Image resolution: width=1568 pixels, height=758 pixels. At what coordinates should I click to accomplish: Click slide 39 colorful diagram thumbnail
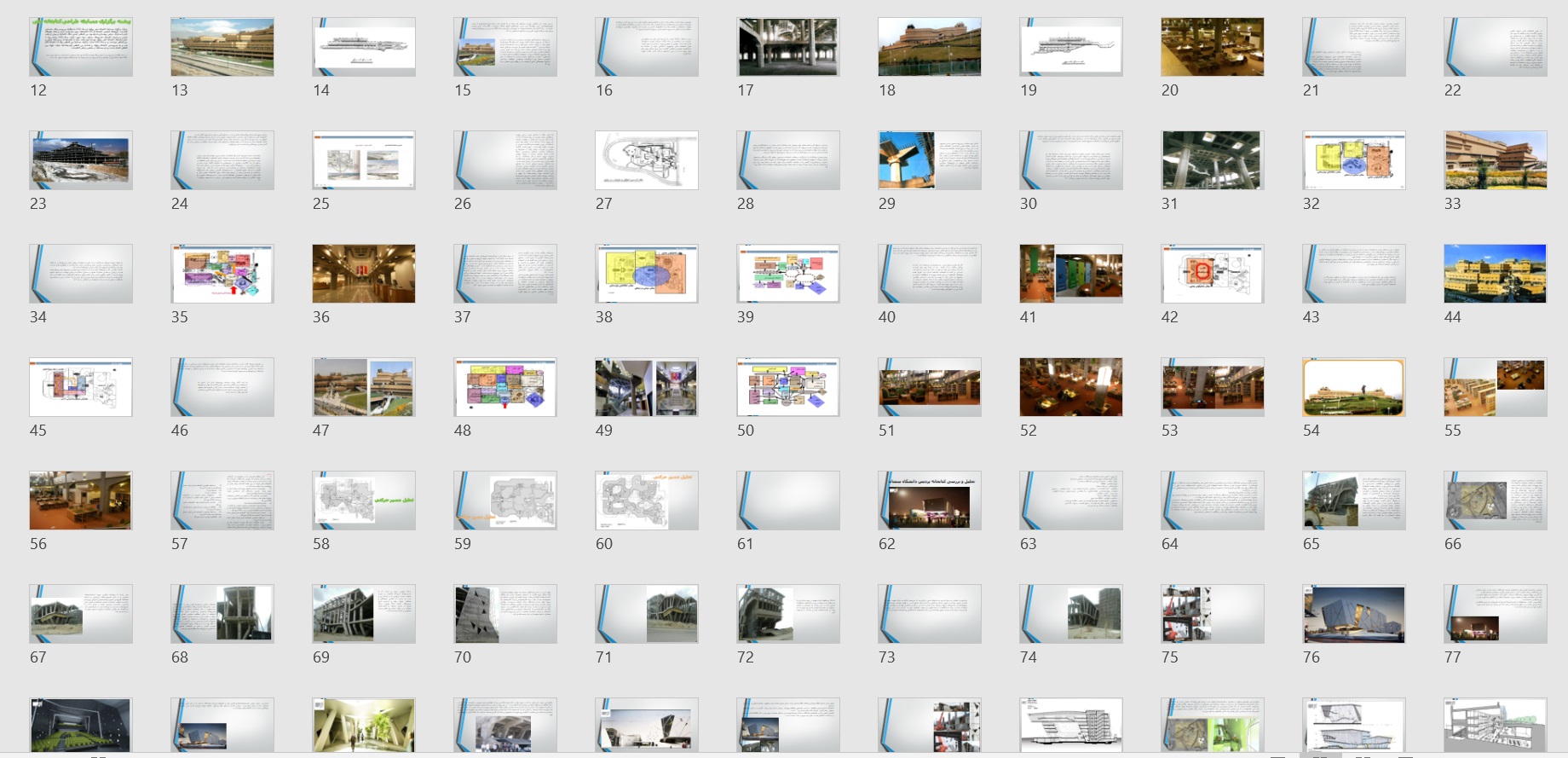[x=788, y=274]
